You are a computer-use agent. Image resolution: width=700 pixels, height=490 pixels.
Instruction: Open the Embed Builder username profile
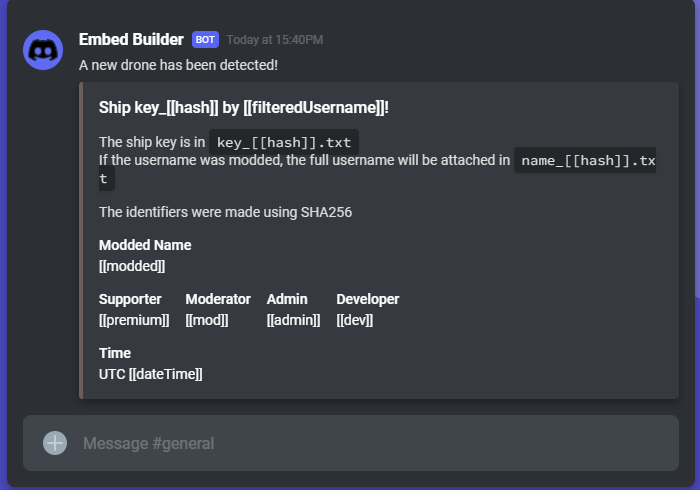pyautogui.click(x=131, y=40)
